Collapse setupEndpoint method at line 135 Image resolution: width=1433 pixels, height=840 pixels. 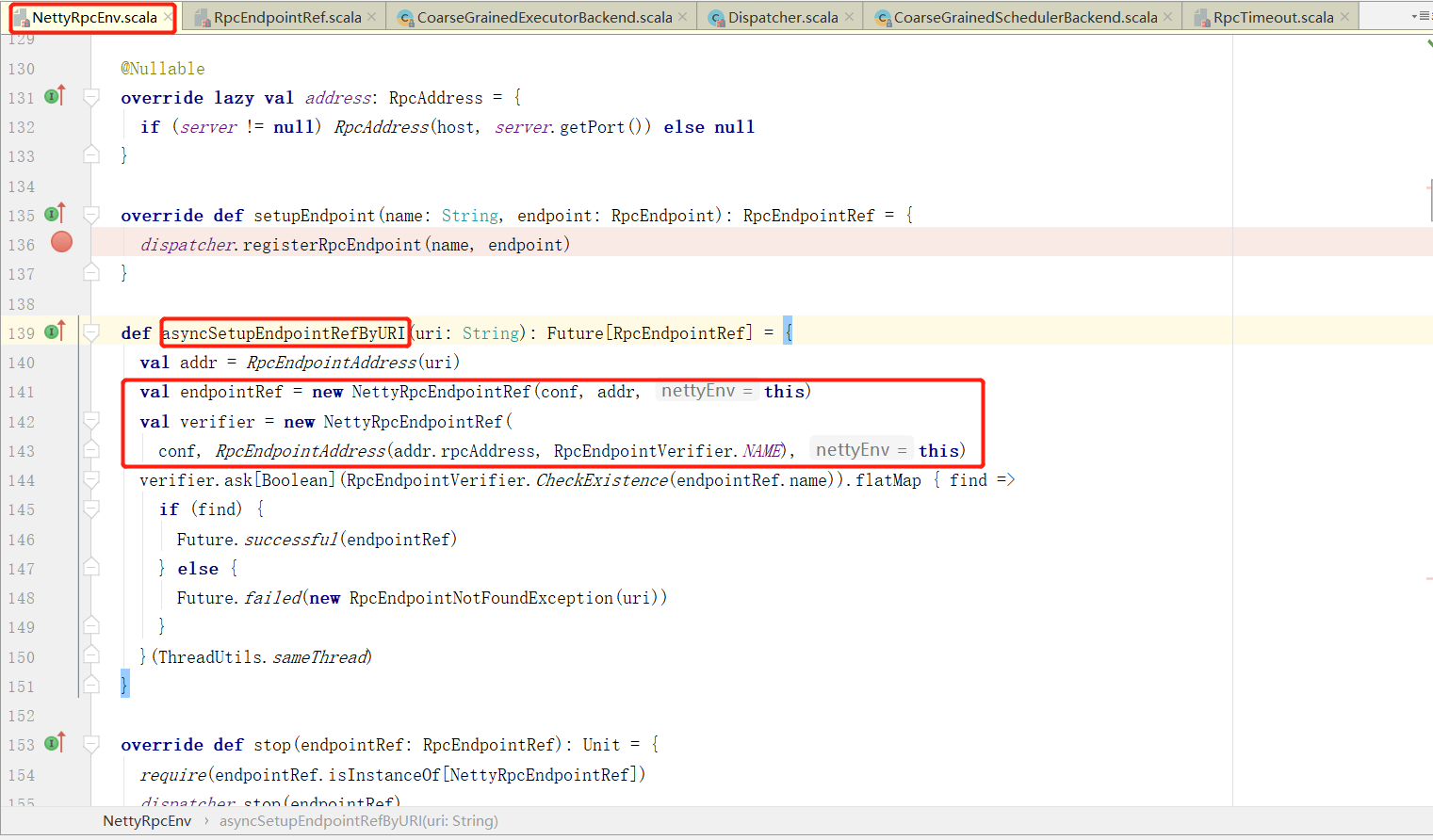(91, 215)
